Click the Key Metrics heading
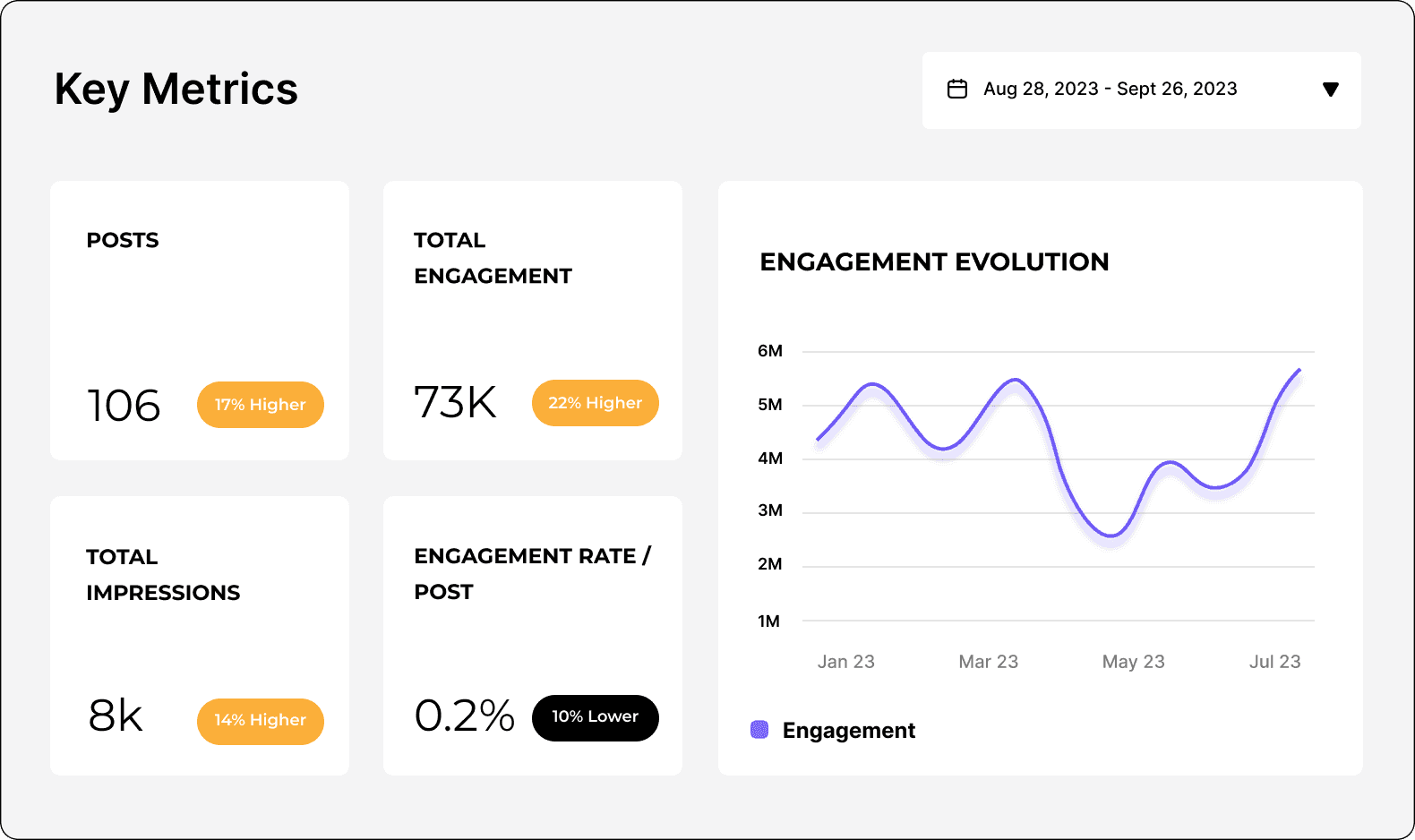 (x=176, y=90)
